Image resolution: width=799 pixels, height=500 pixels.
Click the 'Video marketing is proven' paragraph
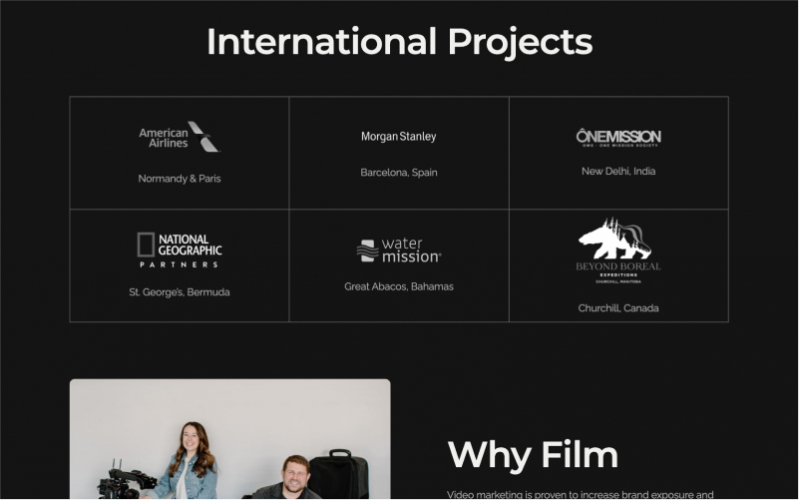[580, 494]
